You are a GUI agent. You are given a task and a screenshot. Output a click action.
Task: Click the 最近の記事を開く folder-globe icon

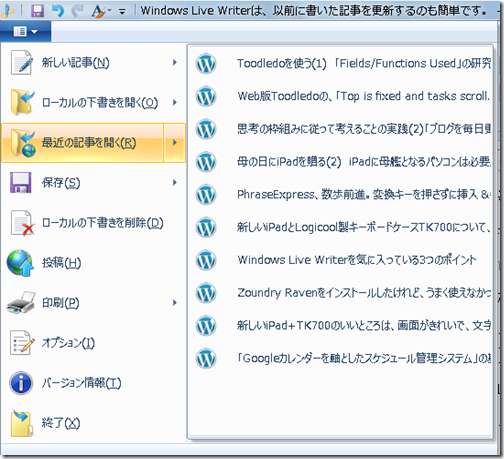pyautogui.click(x=23, y=143)
